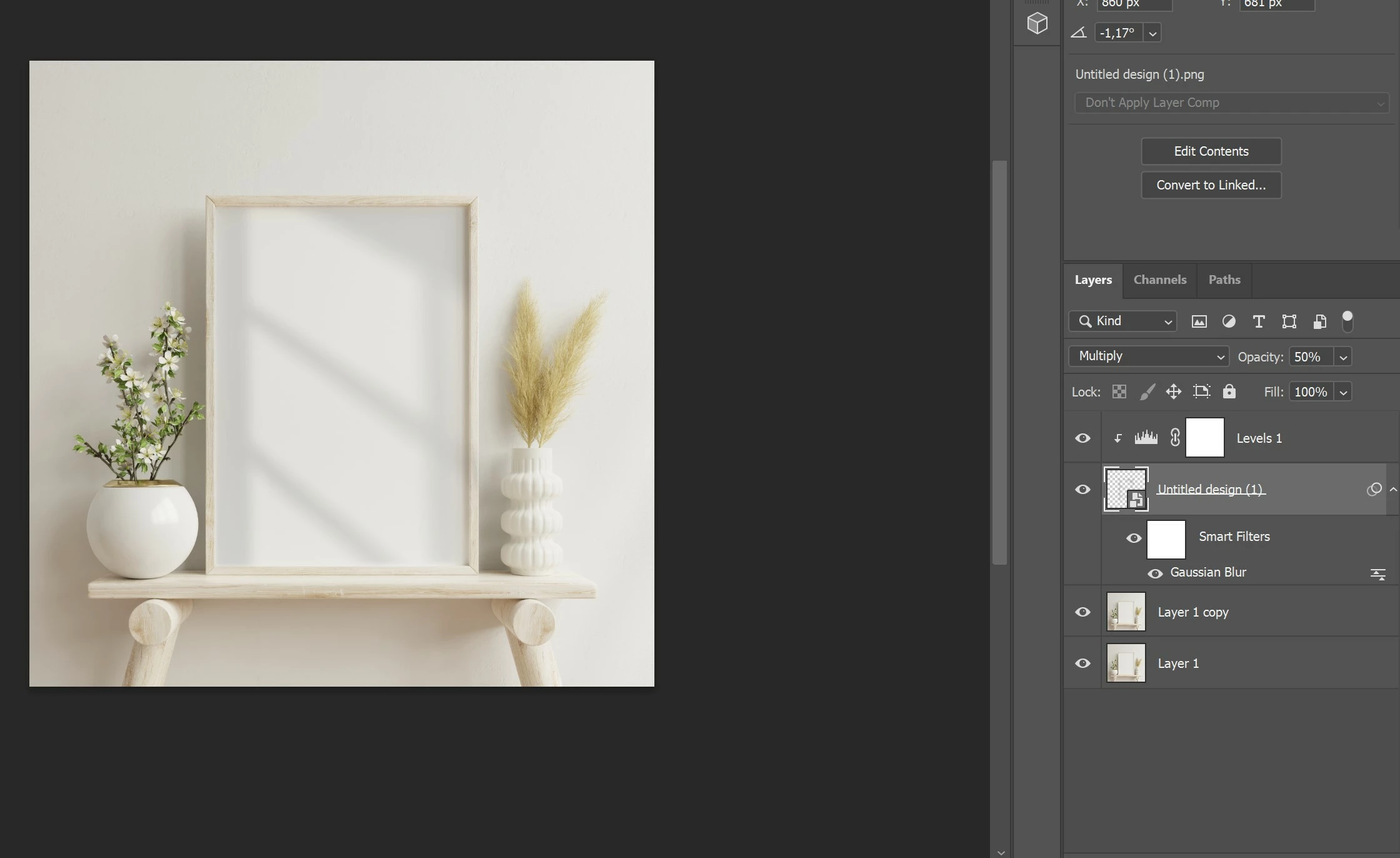The image size is (1400, 858).
Task: Click the 3D panel cube icon
Action: [1037, 24]
